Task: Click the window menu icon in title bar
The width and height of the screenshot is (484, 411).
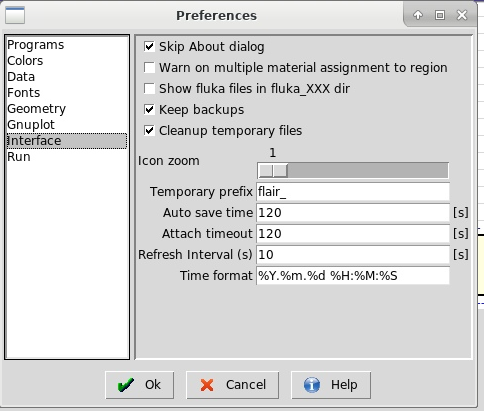Action: pos(15,15)
